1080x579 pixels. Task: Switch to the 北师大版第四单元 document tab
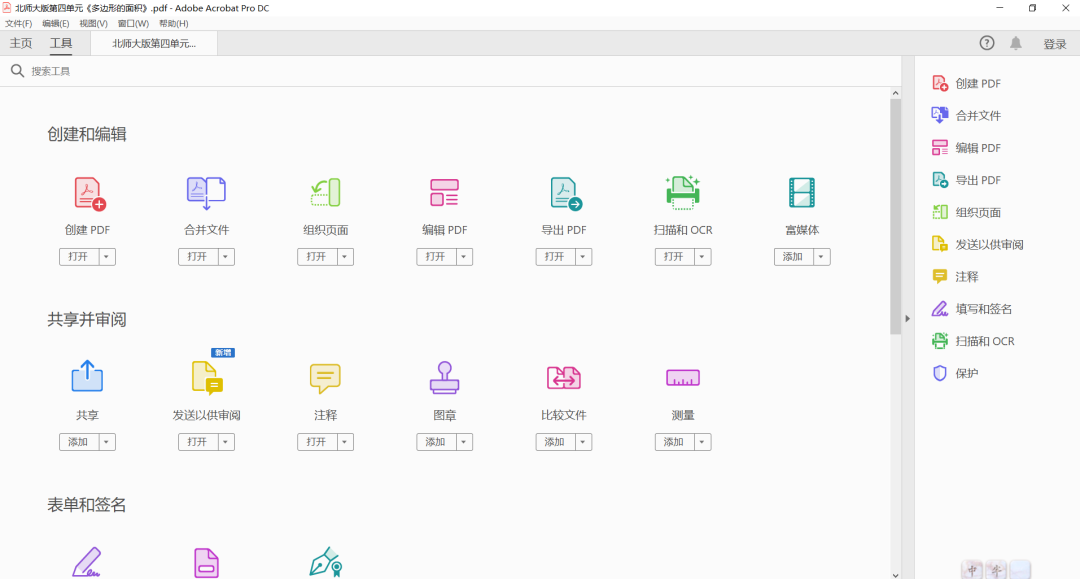154,43
